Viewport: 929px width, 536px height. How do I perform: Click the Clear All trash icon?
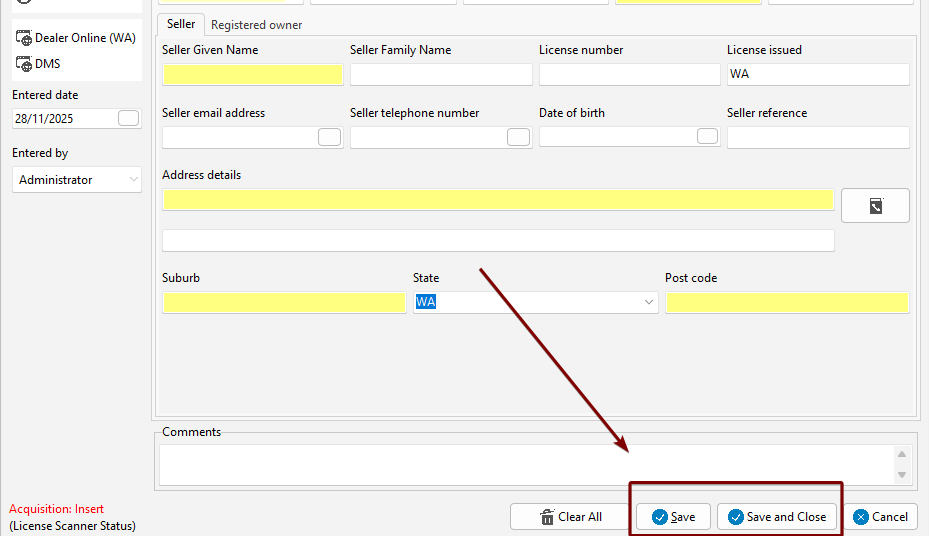pos(546,517)
